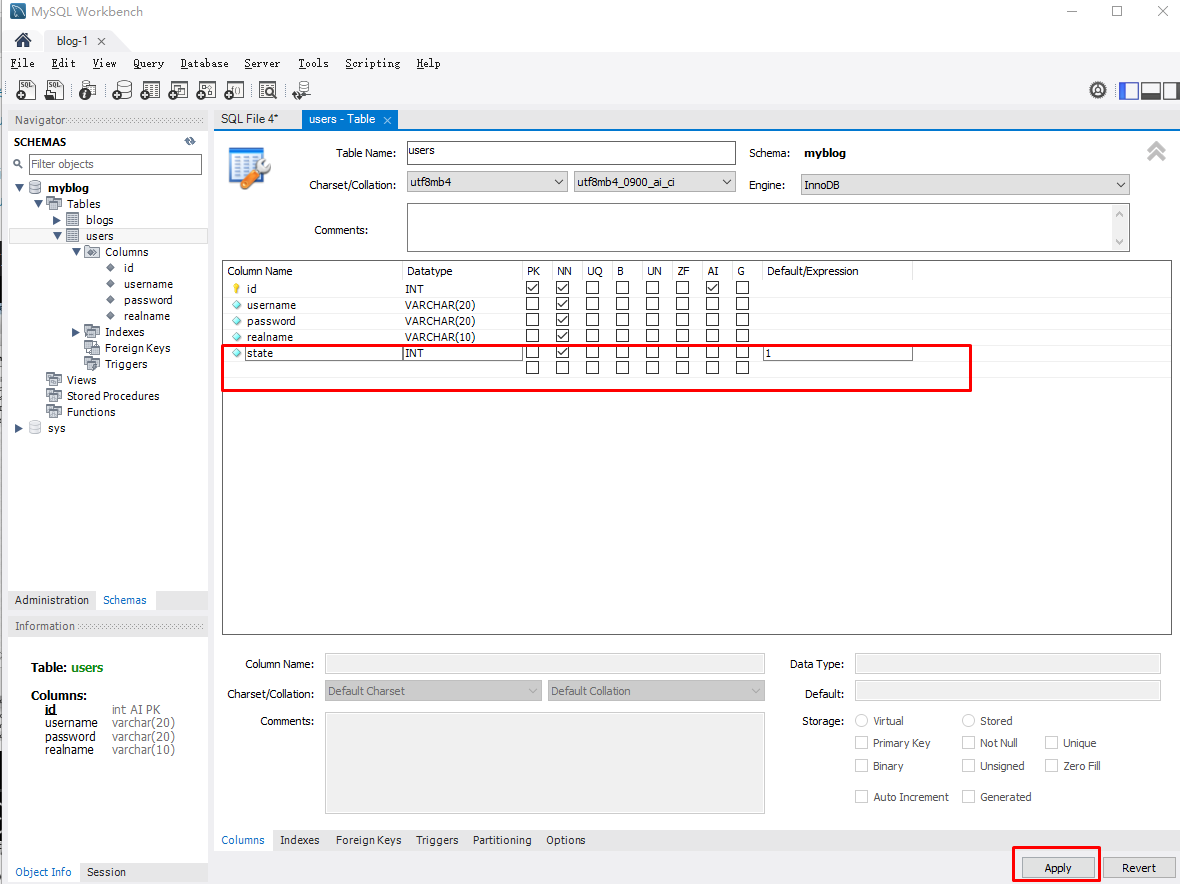The image size is (1180, 884).
Task: Create new stored procedure toolbar icon
Action: tap(206, 90)
